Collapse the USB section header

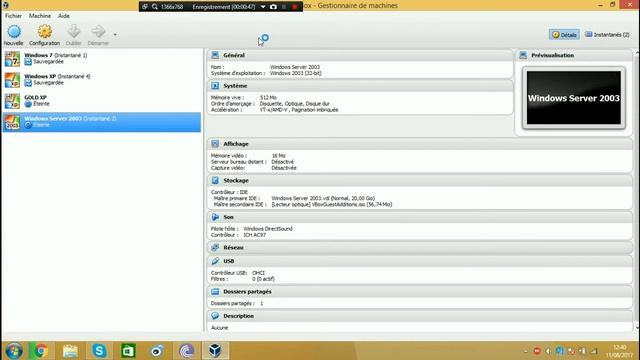pyautogui.click(x=420, y=261)
